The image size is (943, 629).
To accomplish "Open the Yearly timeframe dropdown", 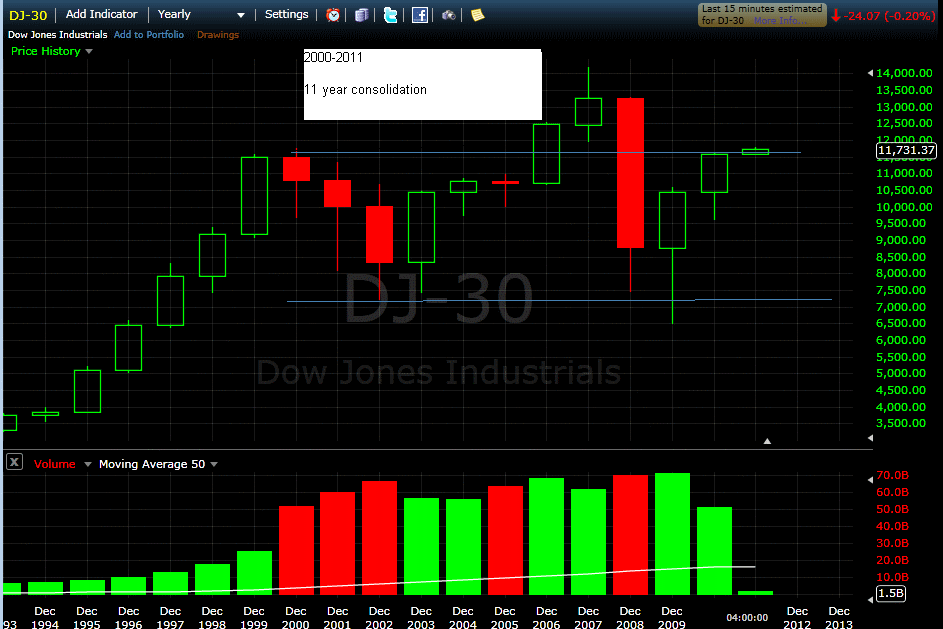I will [201, 14].
